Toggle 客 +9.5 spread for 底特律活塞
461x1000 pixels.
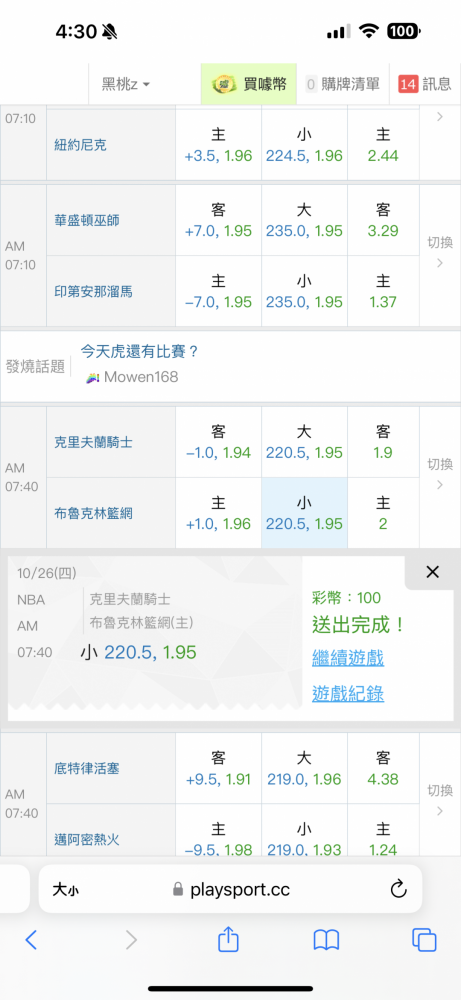tap(219, 768)
